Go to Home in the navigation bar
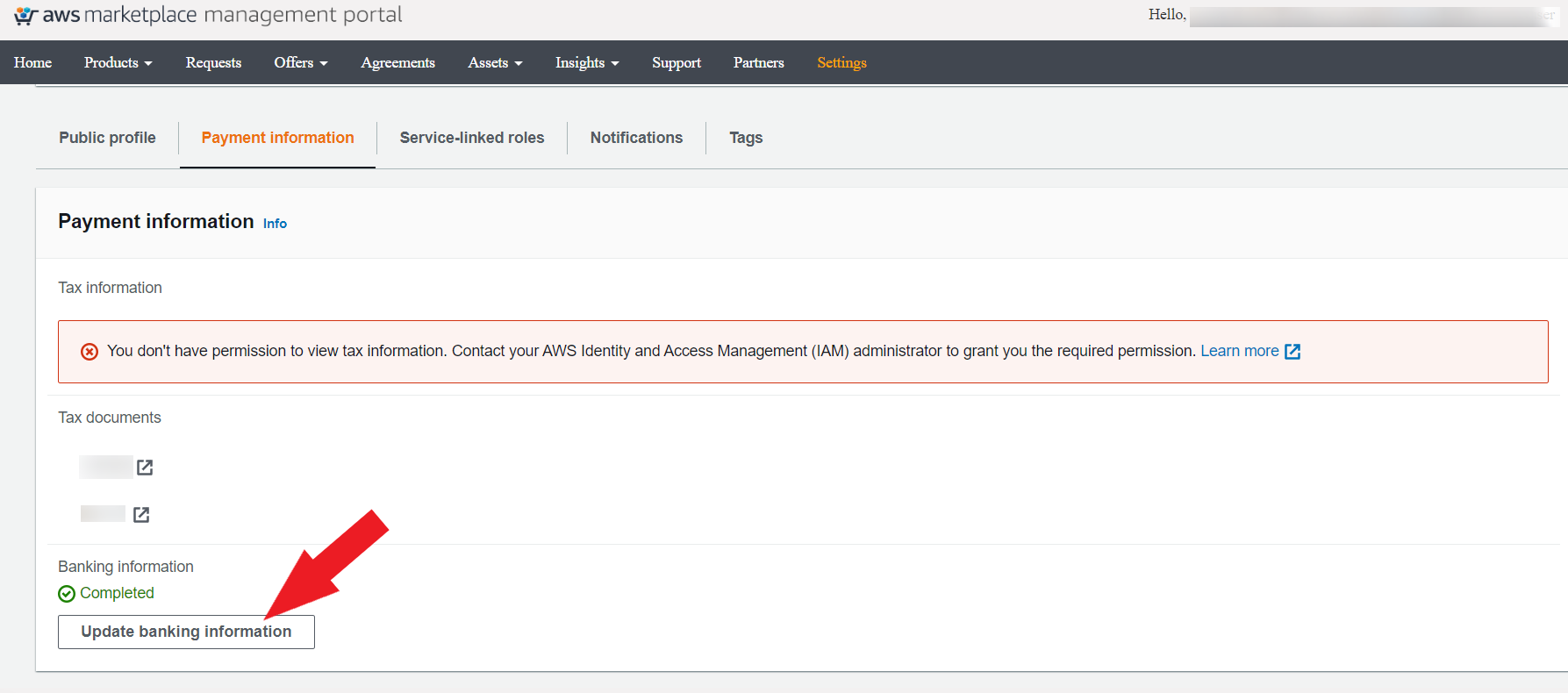The width and height of the screenshot is (1568, 693). (x=32, y=62)
